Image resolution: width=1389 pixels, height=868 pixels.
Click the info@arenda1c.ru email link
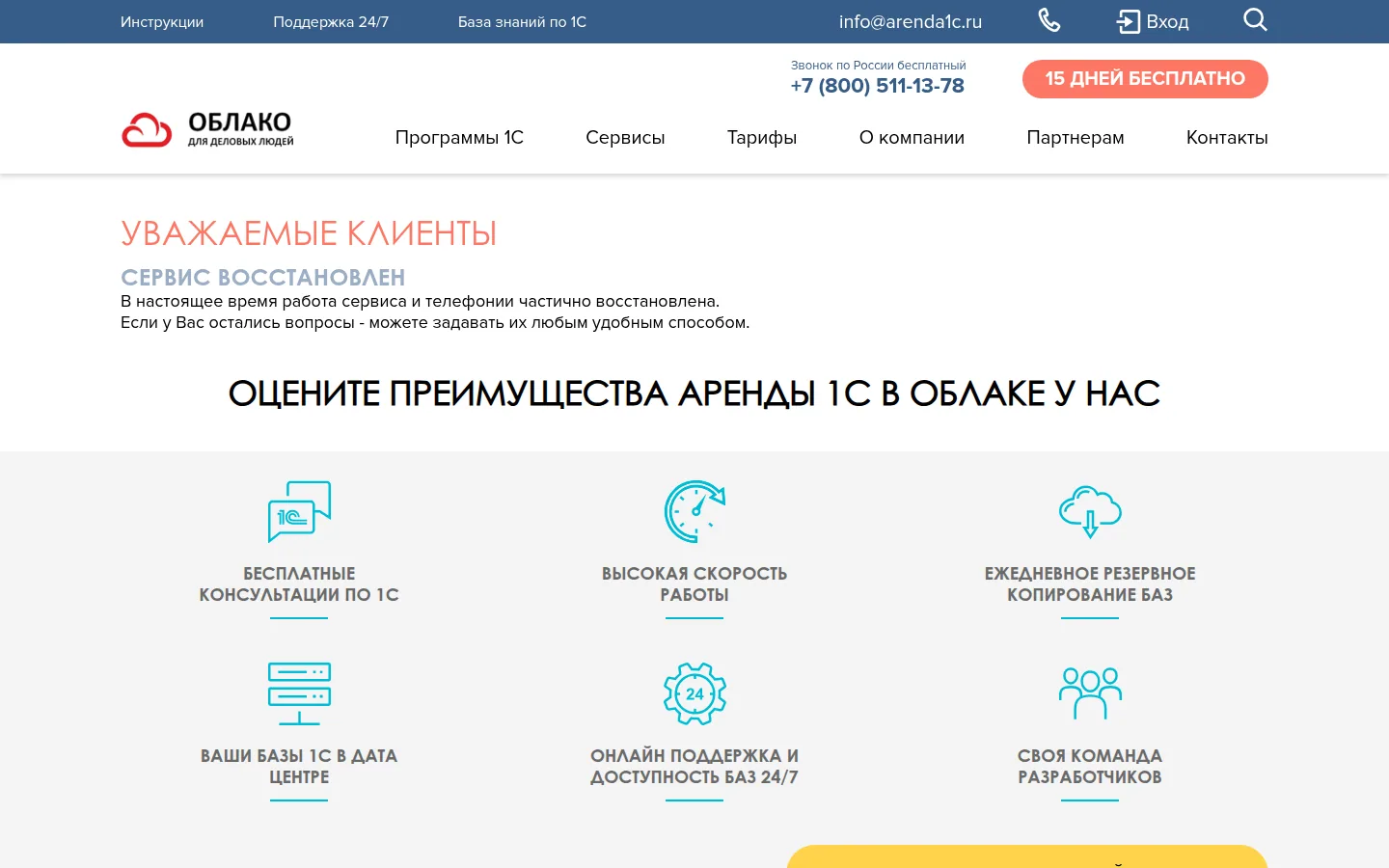point(911,21)
